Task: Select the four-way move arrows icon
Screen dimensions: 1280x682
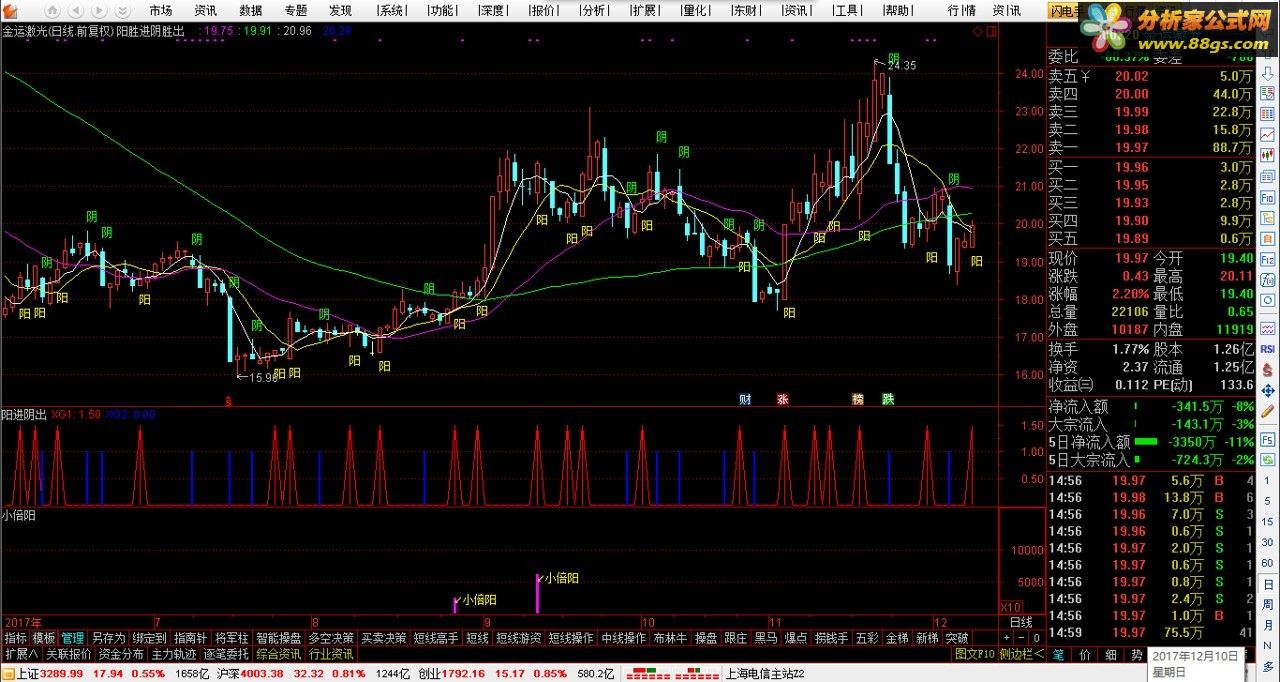Action: pyautogui.click(x=1267, y=390)
